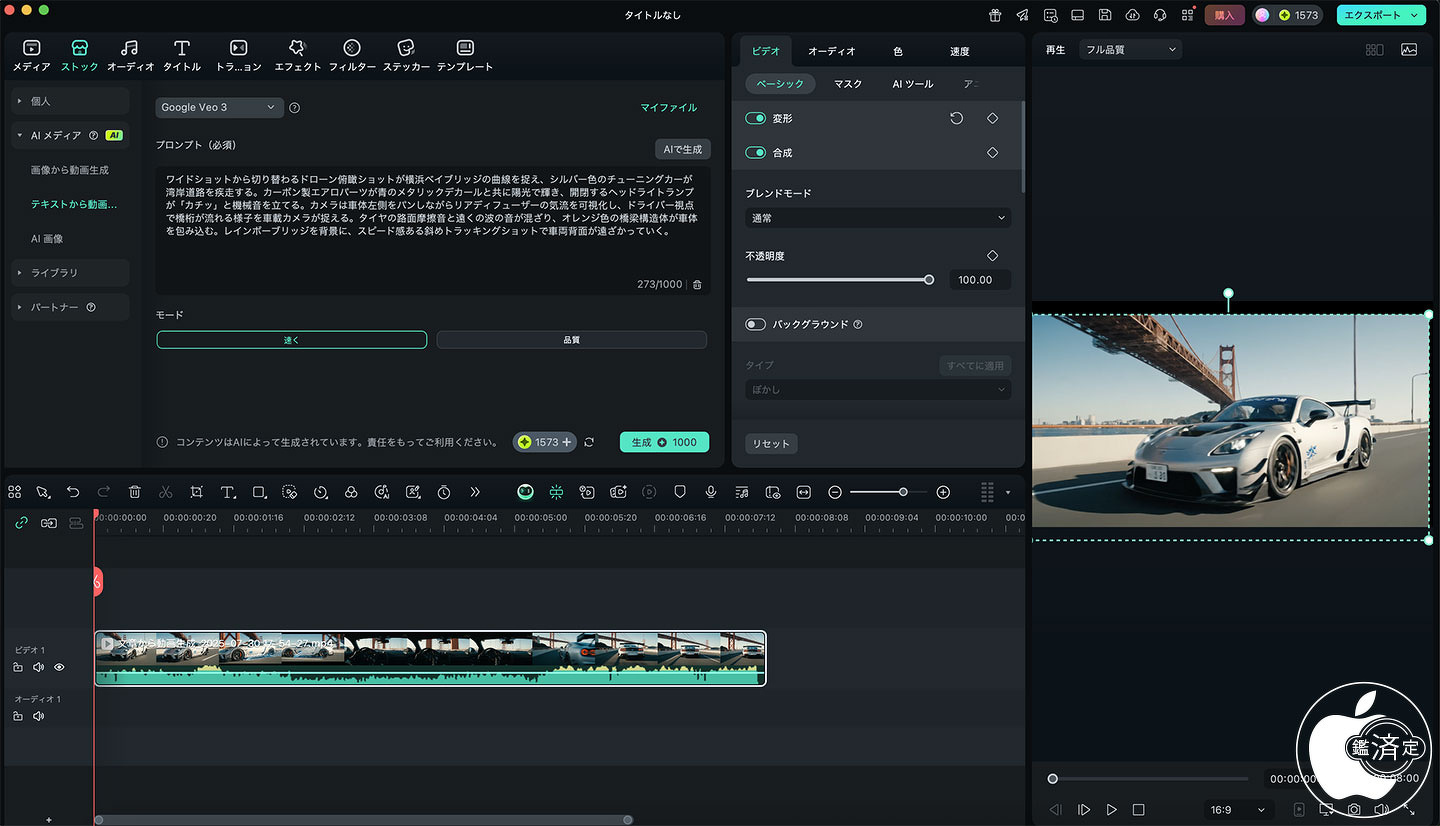The height and width of the screenshot is (826, 1440).
Task: Open the マスク (Mask) sub-tab
Action: pos(848,84)
